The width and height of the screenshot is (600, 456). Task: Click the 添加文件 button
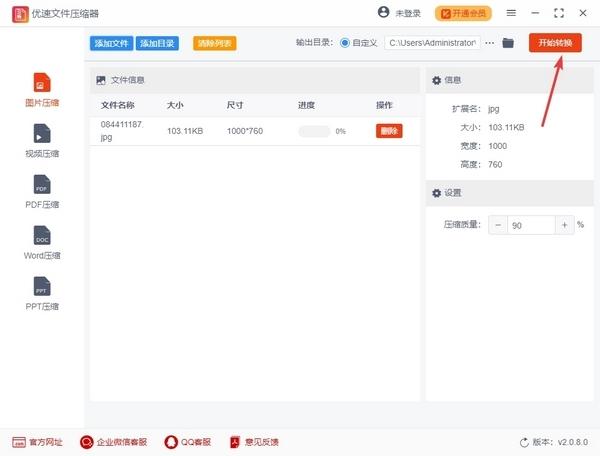[111, 43]
